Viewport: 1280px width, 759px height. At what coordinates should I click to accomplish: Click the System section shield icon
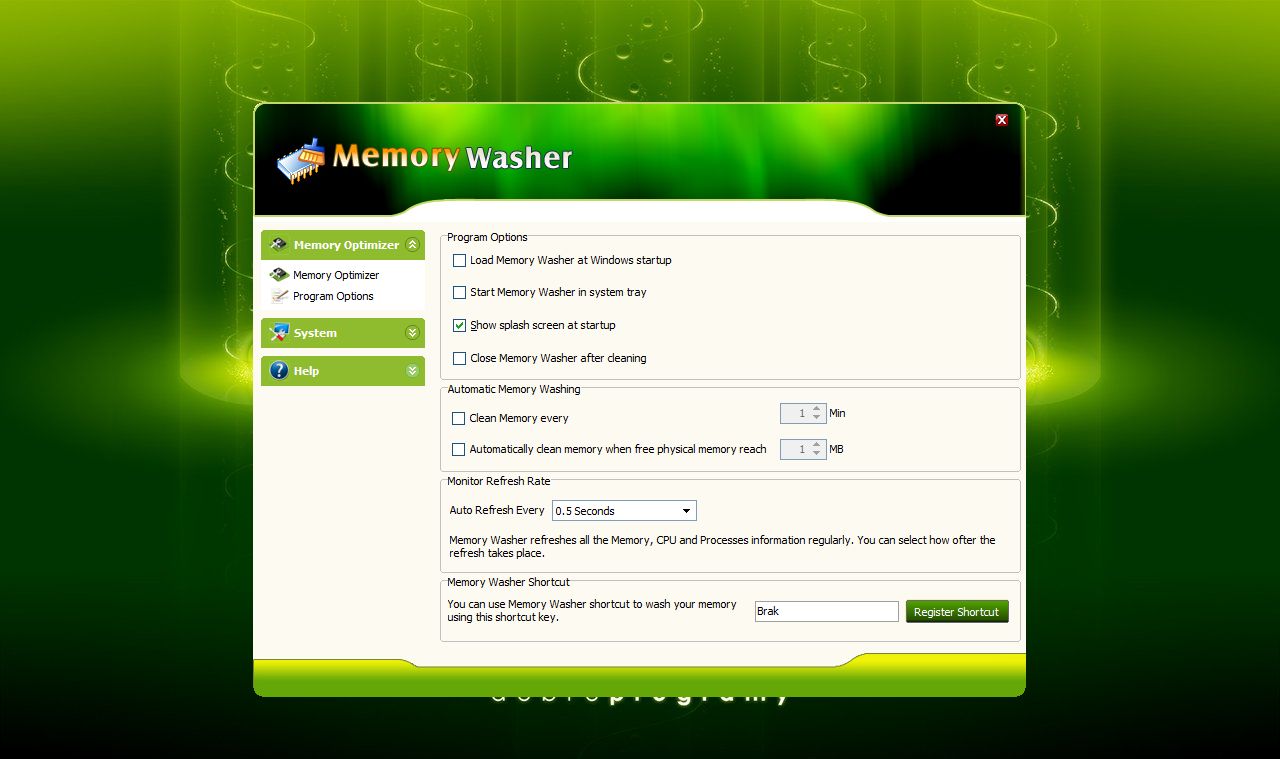[279, 332]
